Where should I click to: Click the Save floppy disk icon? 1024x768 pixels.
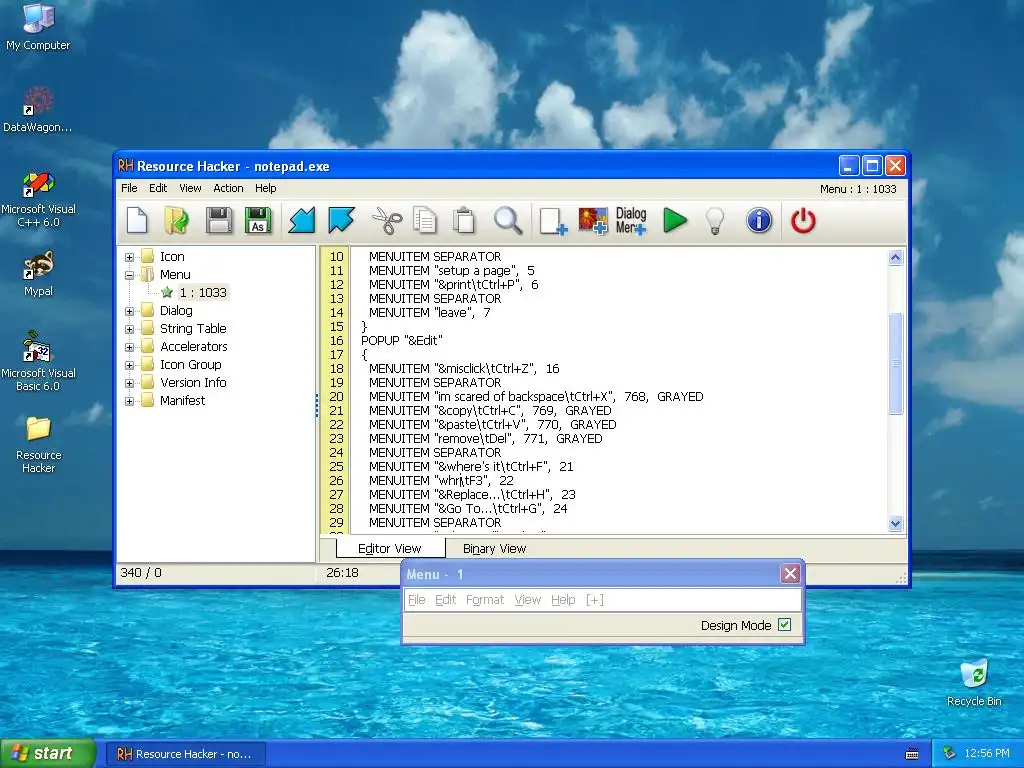tap(218, 220)
